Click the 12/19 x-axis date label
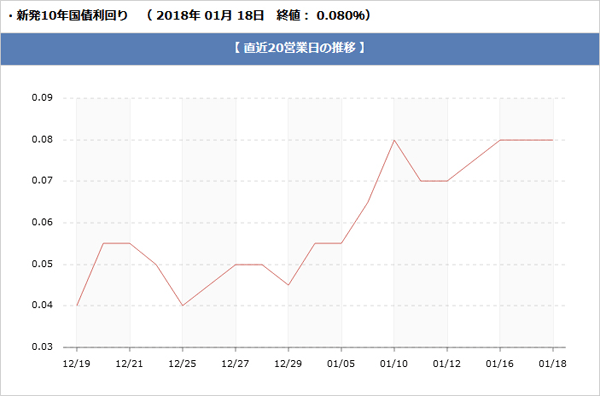 77,363
